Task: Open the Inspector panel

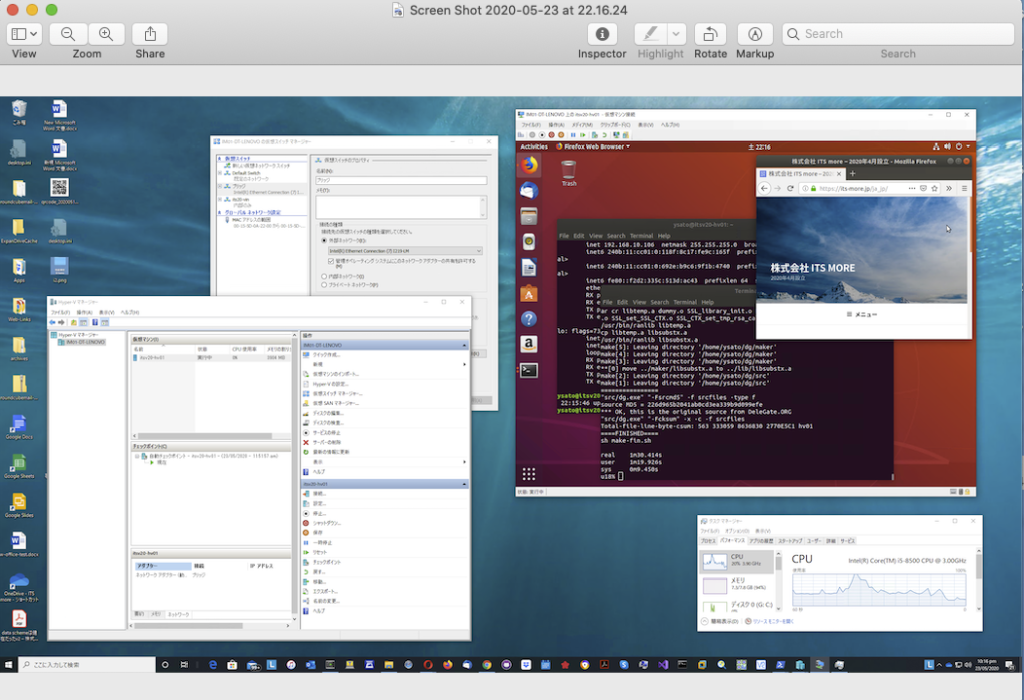Action: click(602, 34)
